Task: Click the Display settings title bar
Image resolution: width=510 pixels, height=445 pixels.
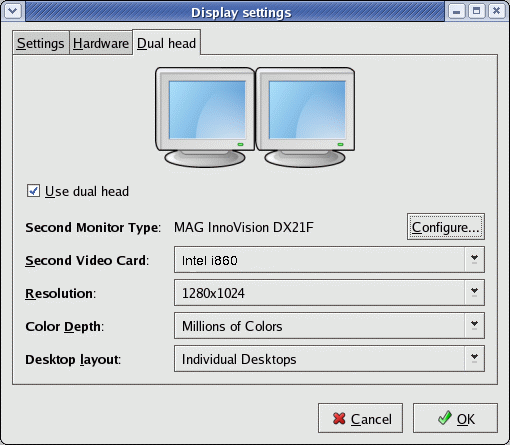Action: 235,12
